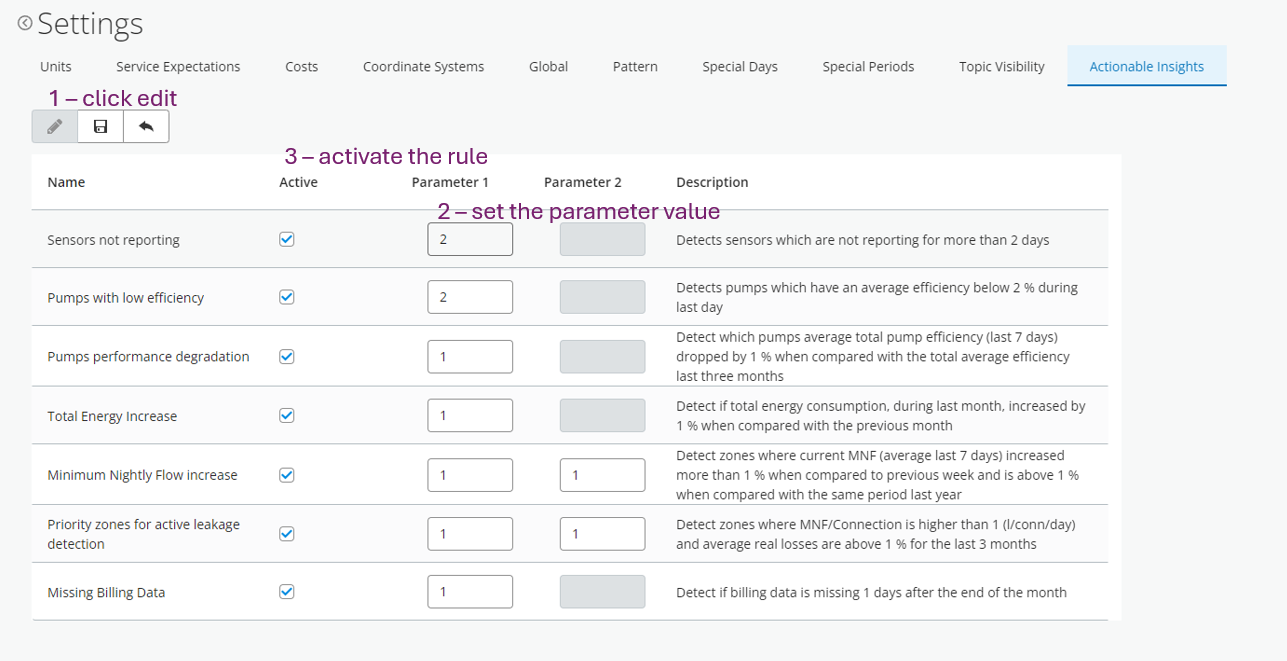Go to the Special Days tab
Image resolution: width=1287 pixels, height=661 pixels.
pyautogui.click(x=740, y=67)
